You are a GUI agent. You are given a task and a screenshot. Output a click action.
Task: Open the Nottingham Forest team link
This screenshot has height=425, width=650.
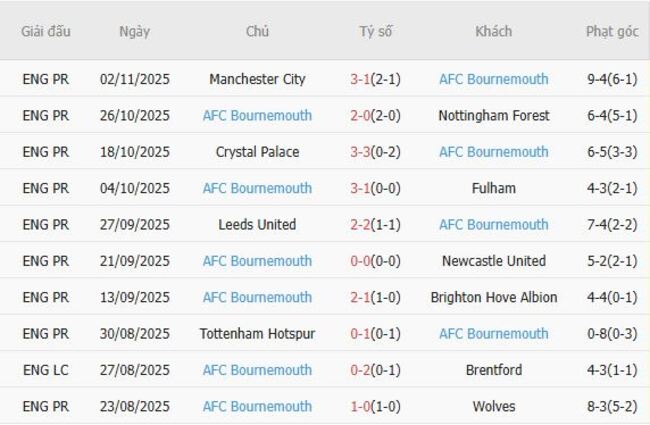[x=493, y=116]
